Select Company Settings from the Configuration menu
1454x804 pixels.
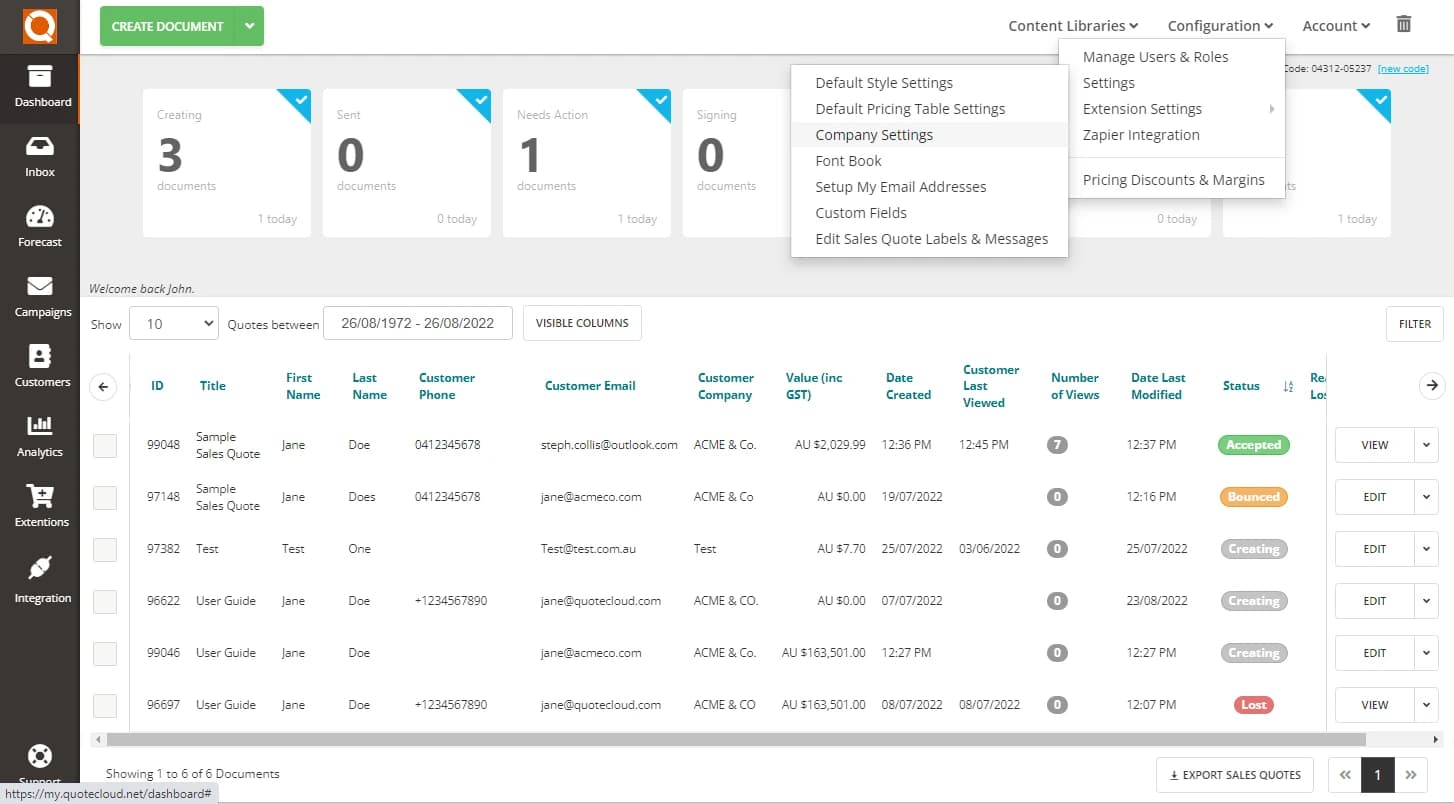pyautogui.click(x=874, y=134)
